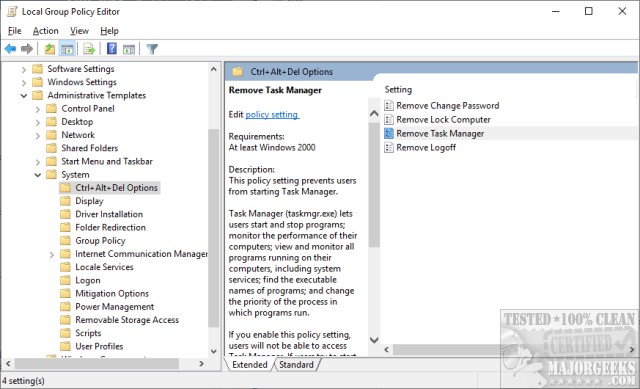Click description pane scroll up arrow
Screen dimensions: 640x389
click(374, 113)
